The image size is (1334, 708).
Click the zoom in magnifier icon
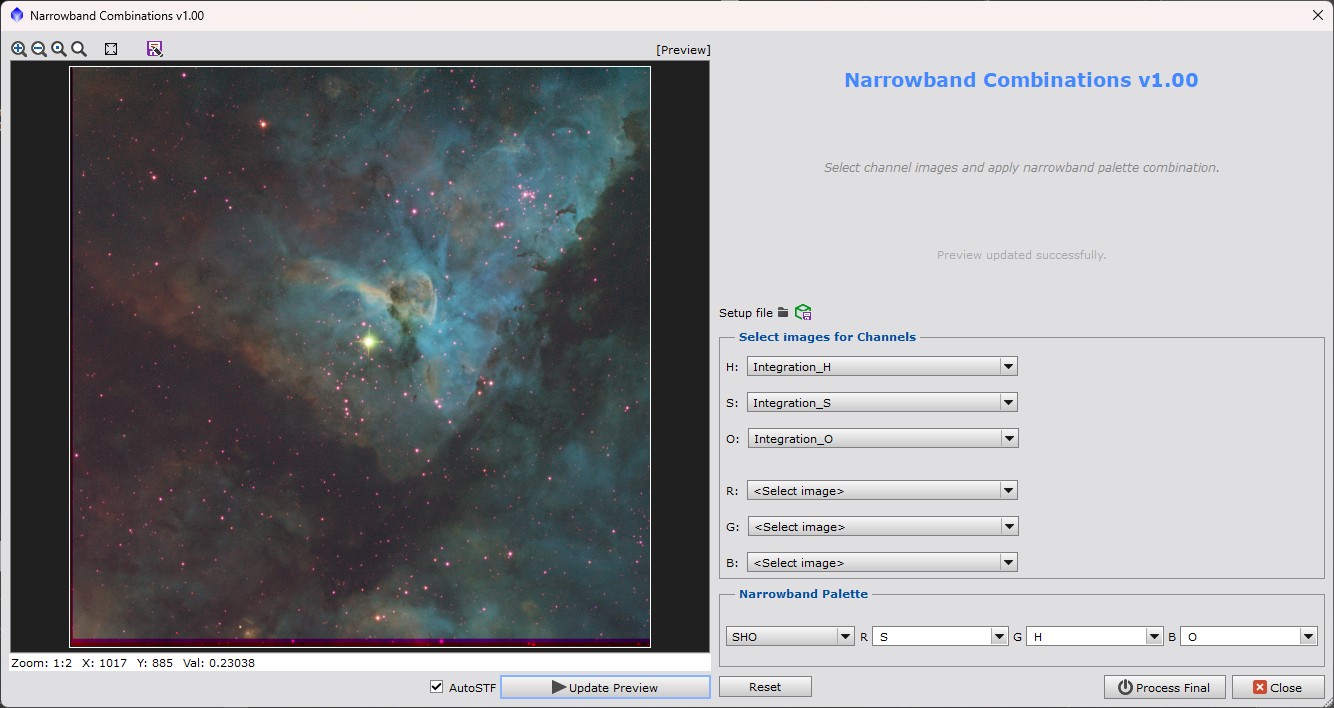[x=19, y=49]
